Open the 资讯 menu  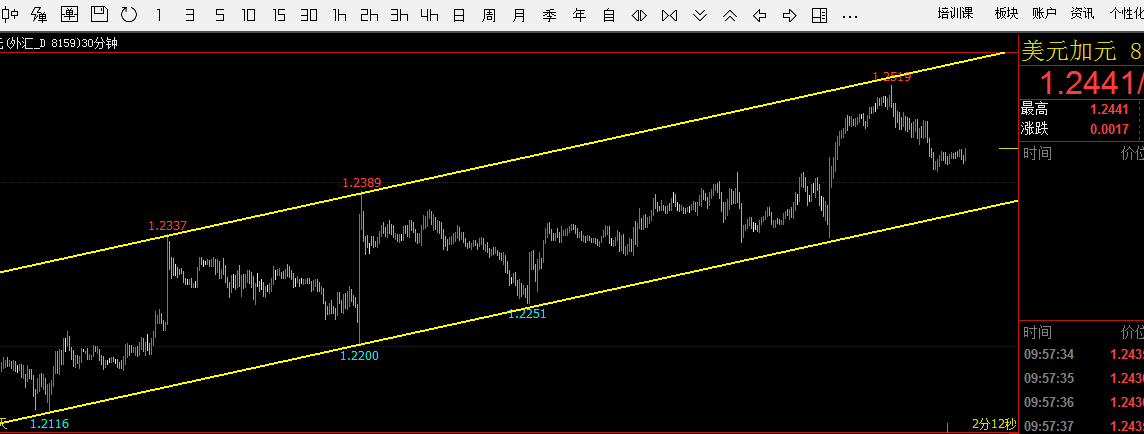[1082, 12]
